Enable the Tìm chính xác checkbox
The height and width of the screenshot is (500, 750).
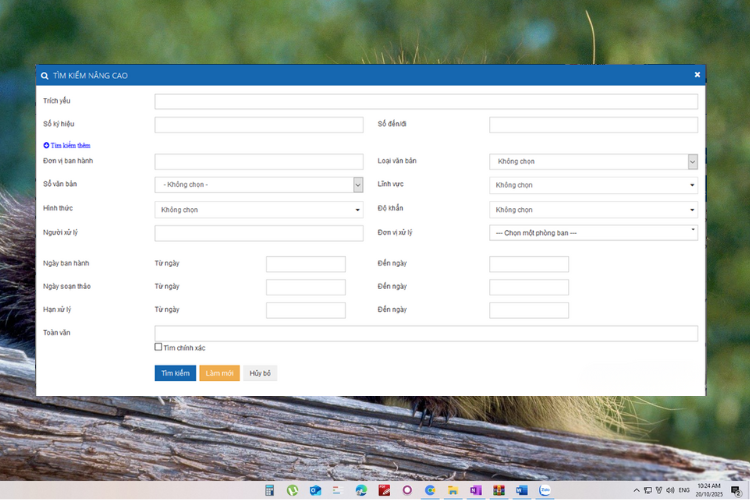[158, 347]
